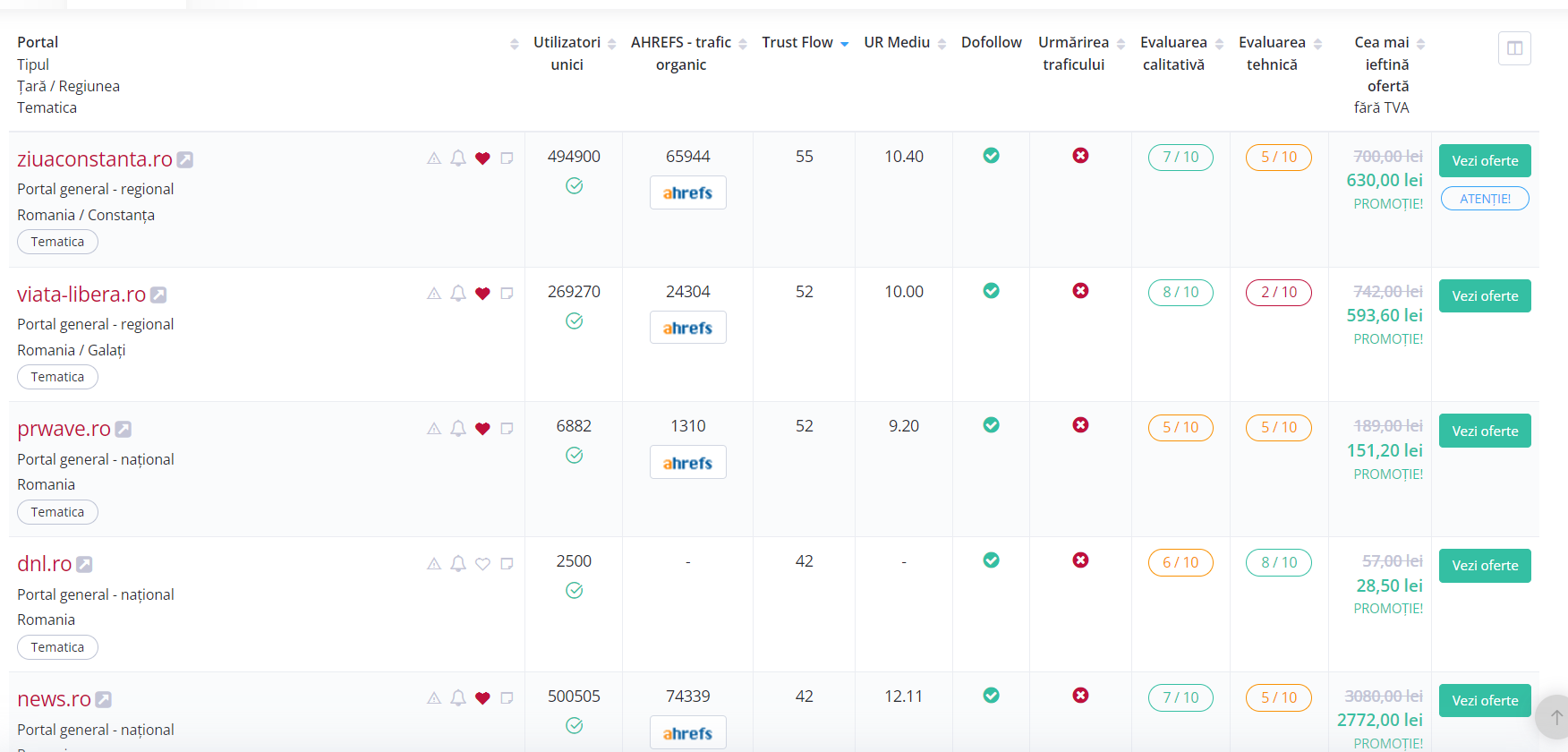Show Tematica for prwave.ro
This screenshot has height=752, width=1568.
[x=57, y=512]
